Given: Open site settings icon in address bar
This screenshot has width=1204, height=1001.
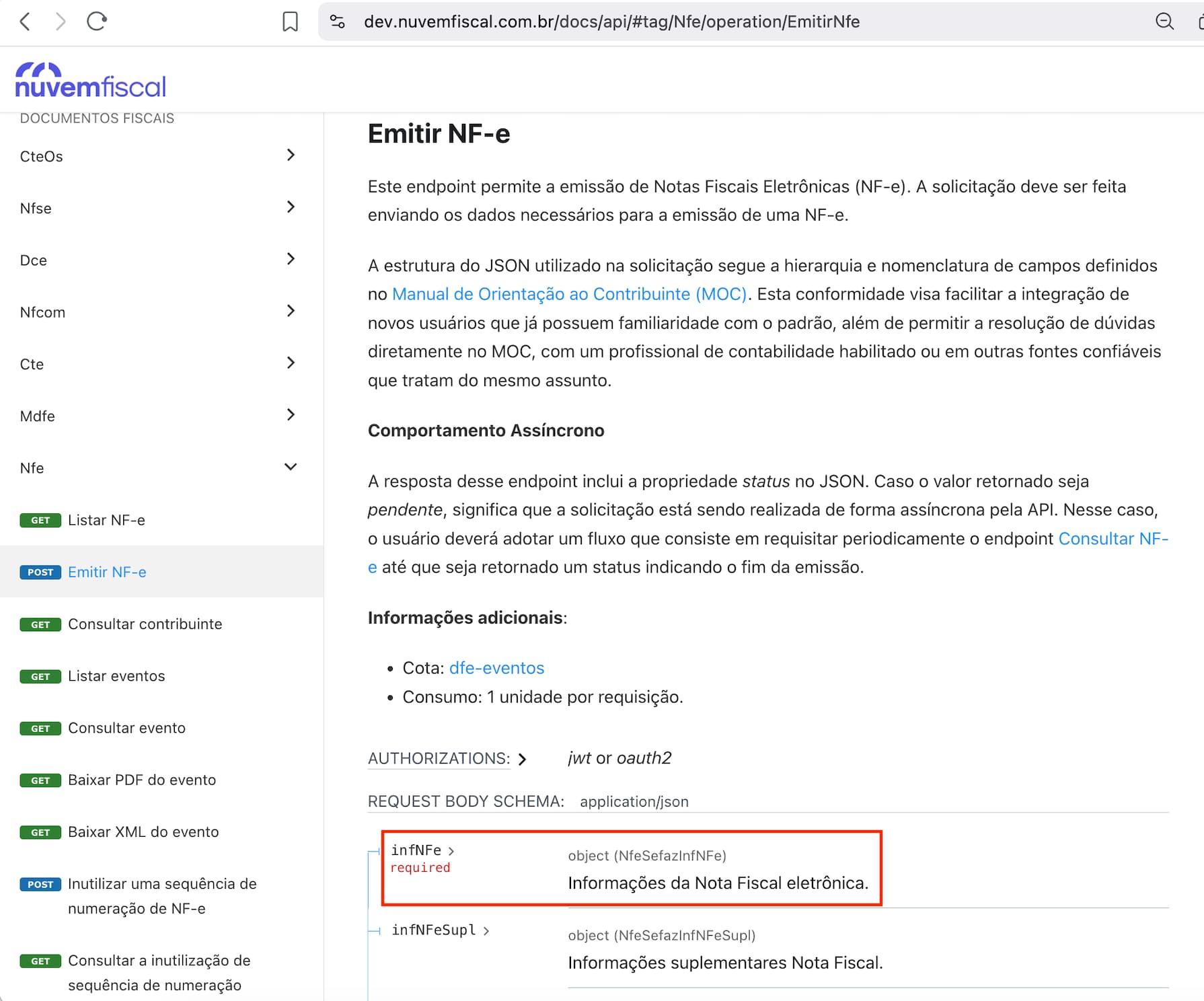Looking at the screenshot, I should (338, 22).
